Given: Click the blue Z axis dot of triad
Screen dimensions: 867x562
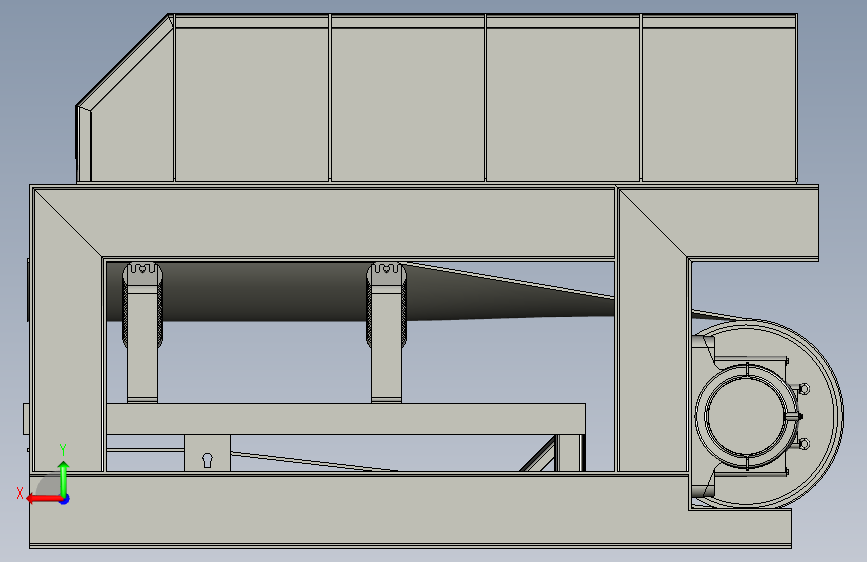Looking at the screenshot, I should click(65, 499).
